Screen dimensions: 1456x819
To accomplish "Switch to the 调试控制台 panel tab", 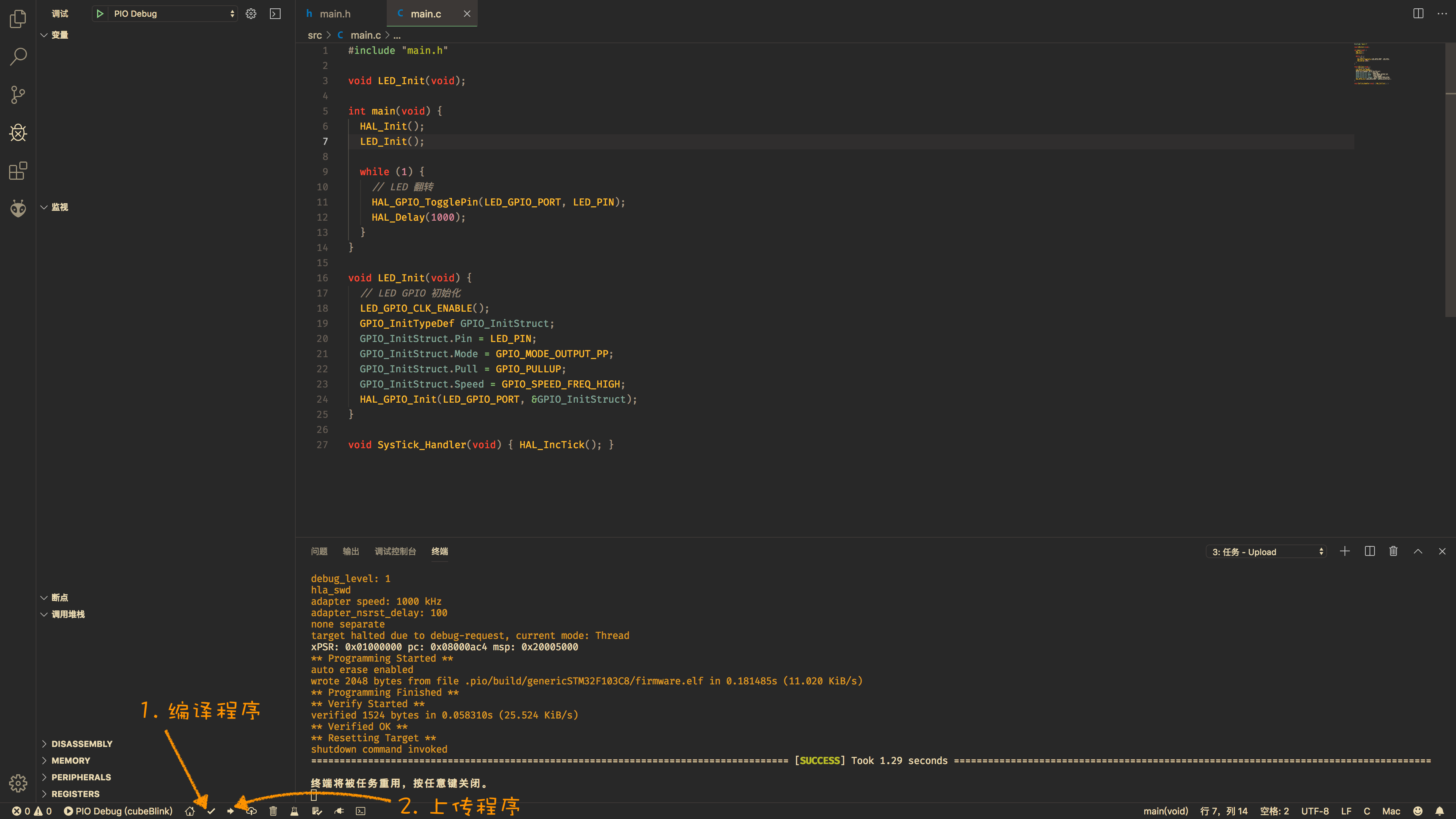I will tap(395, 551).
